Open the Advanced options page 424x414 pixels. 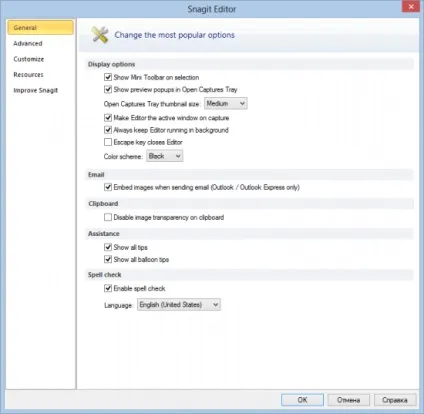pos(28,43)
